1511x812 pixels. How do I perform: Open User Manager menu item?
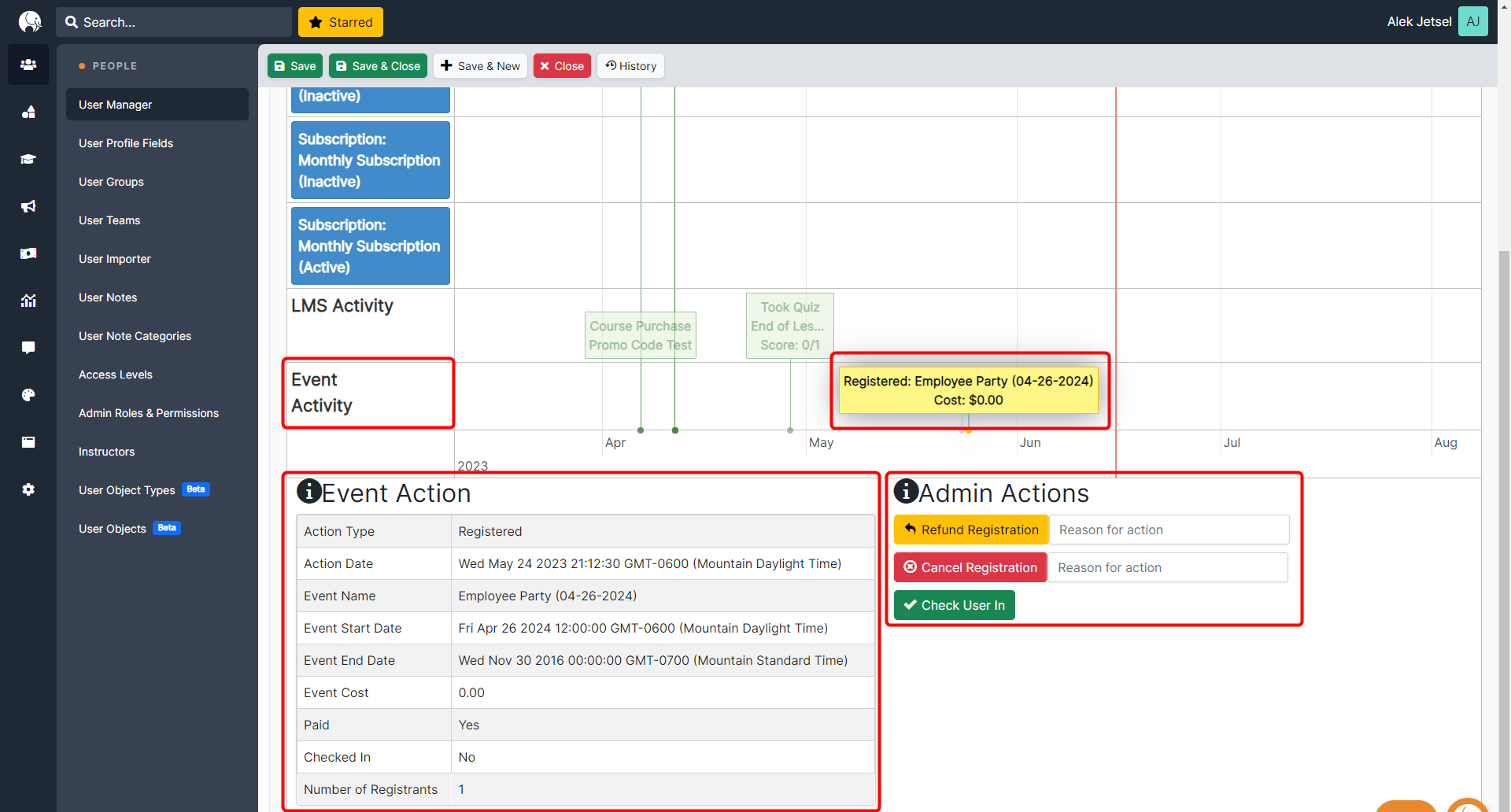coord(157,105)
